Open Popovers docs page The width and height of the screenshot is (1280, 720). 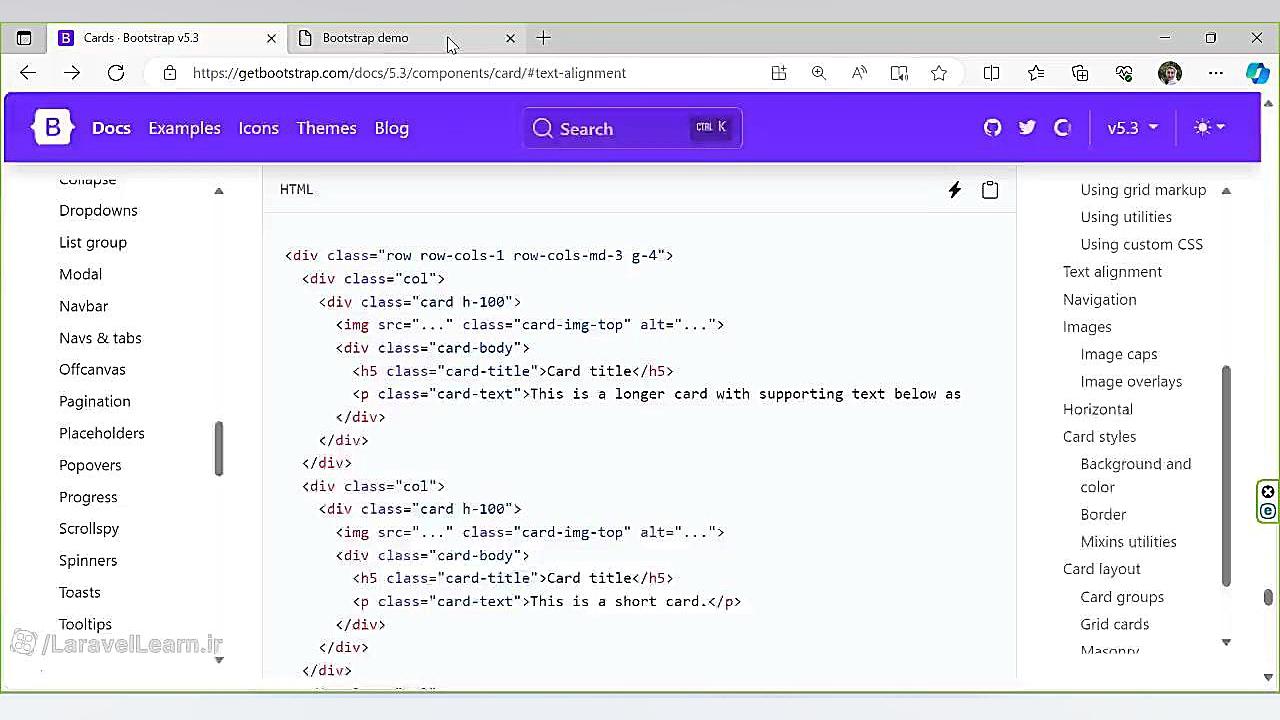pos(90,465)
